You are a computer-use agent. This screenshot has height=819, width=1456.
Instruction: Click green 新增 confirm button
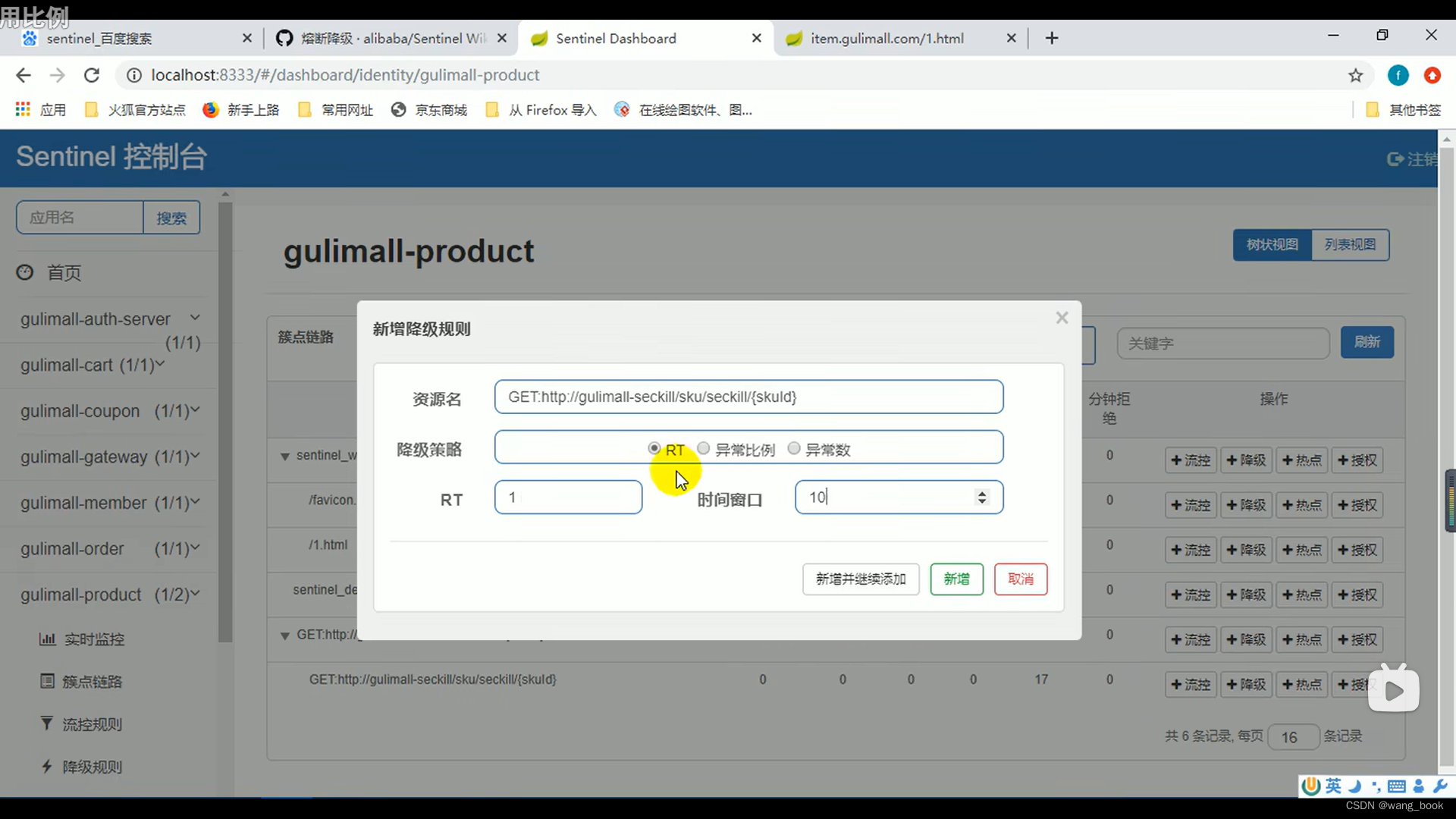click(x=956, y=579)
